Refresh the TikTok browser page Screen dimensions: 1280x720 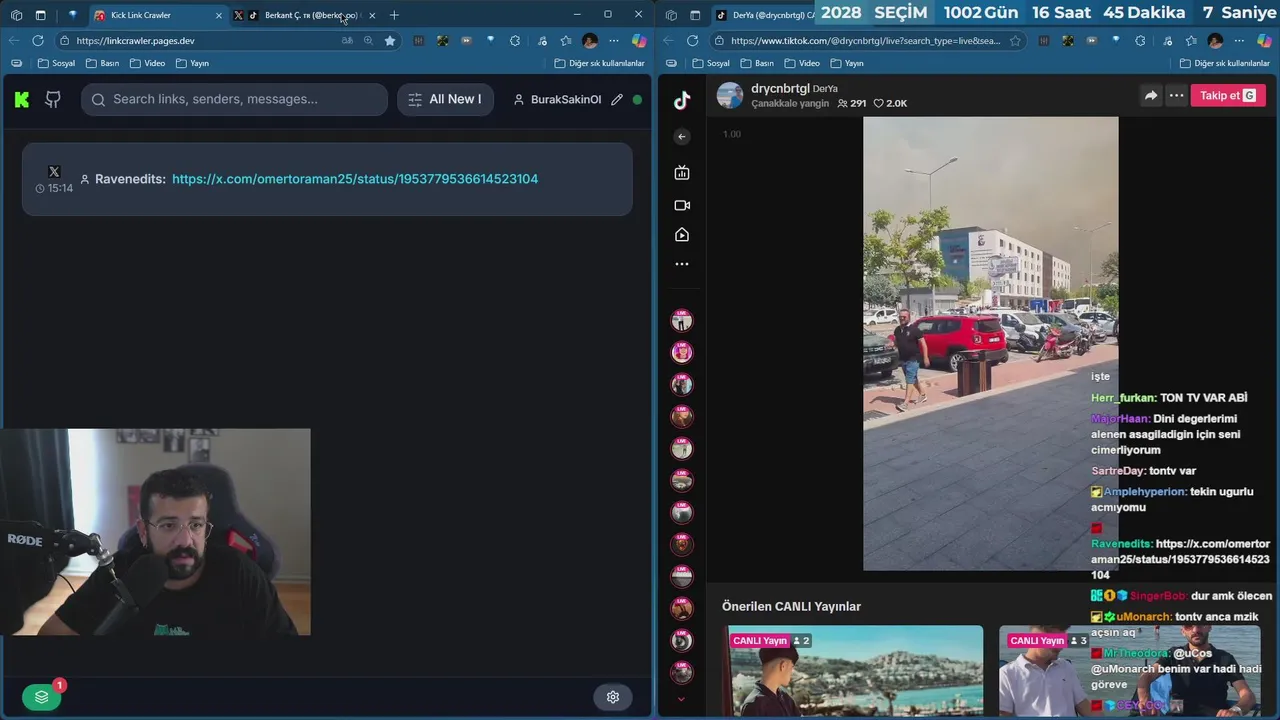pyautogui.click(x=692, y=41)
